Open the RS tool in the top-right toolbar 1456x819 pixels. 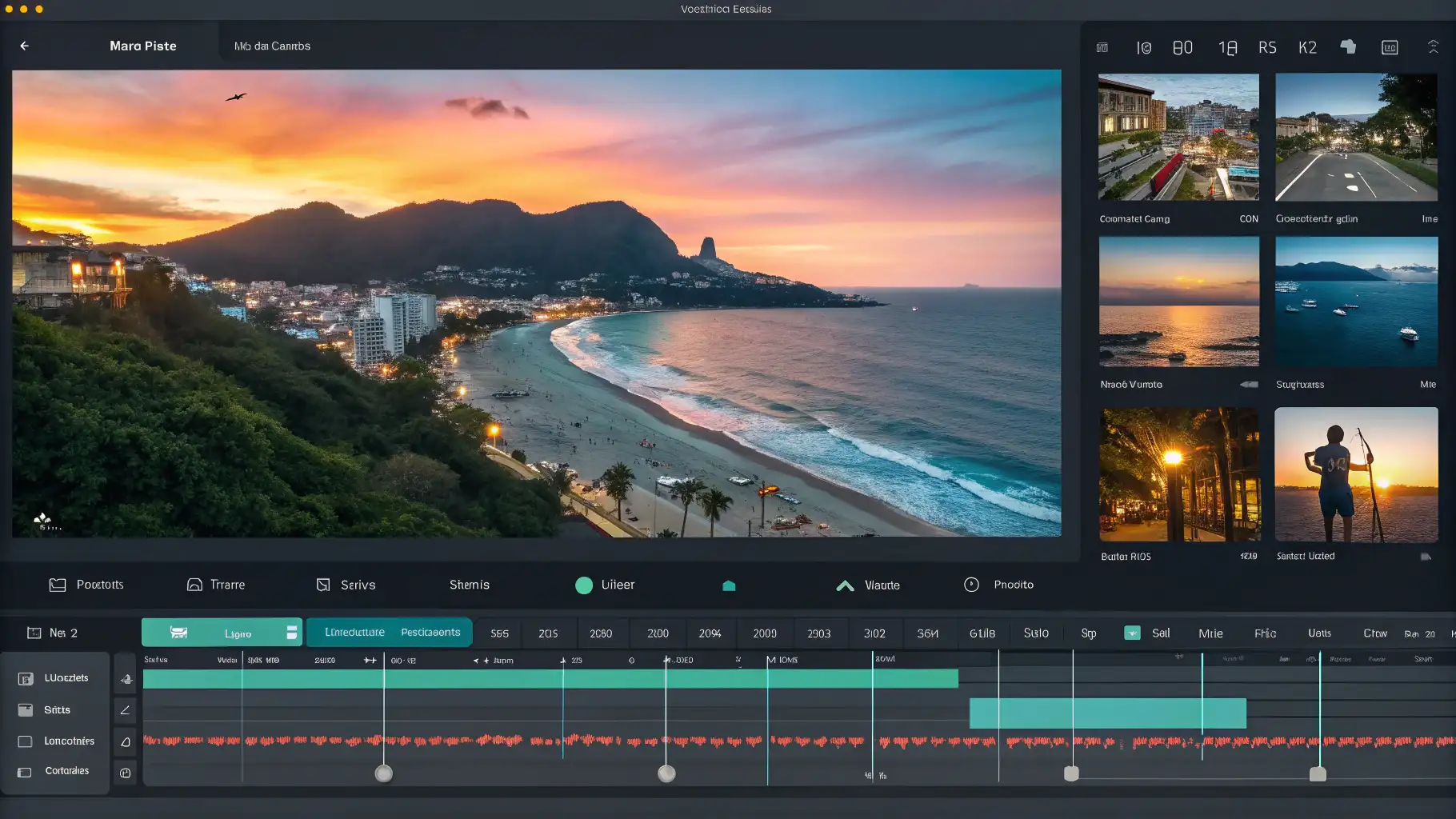(1267, 46)
